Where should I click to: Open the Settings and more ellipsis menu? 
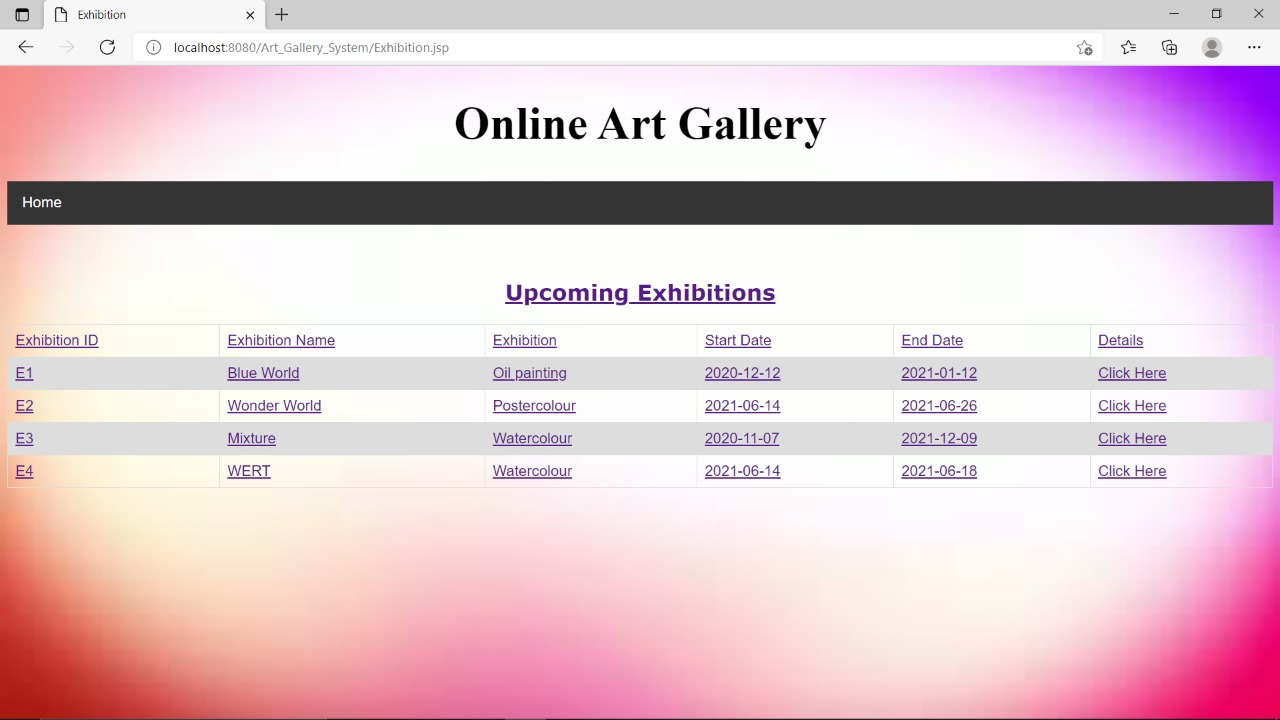(x=1254, y=47)
